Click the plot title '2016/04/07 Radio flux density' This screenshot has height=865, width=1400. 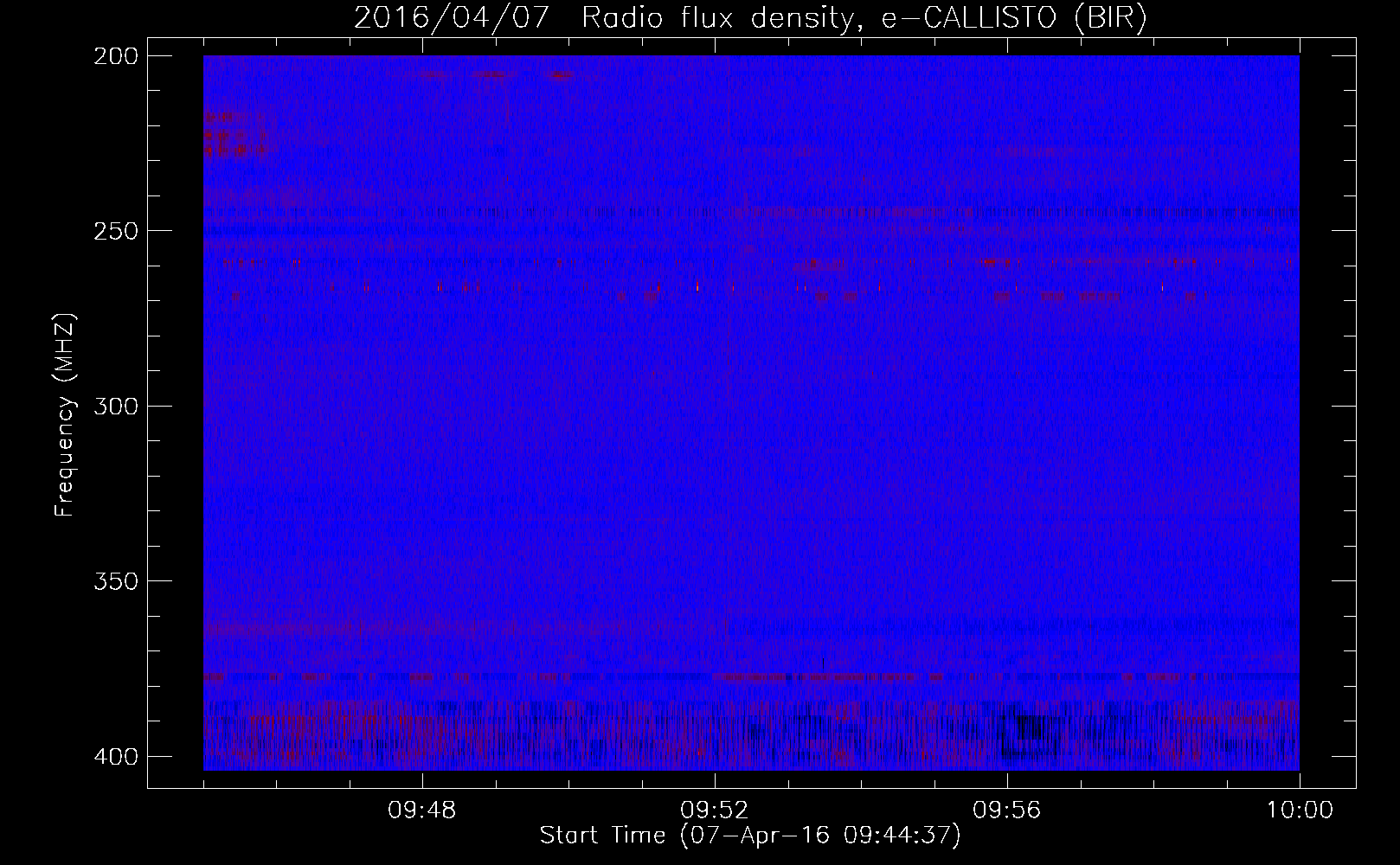coord(750,18)
